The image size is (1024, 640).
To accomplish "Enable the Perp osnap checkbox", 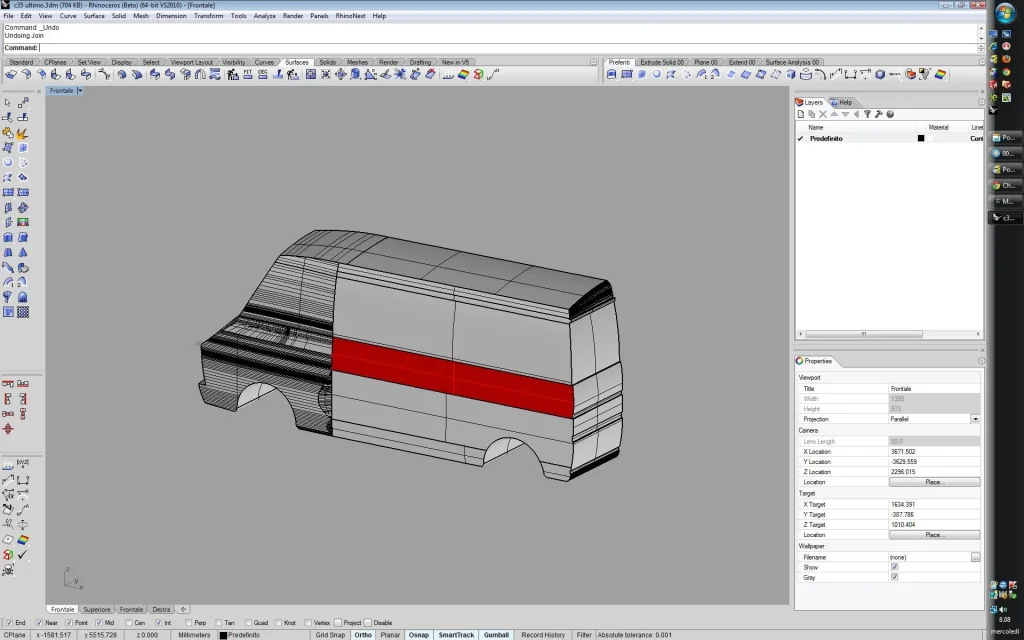I will (x=189, y=623).
